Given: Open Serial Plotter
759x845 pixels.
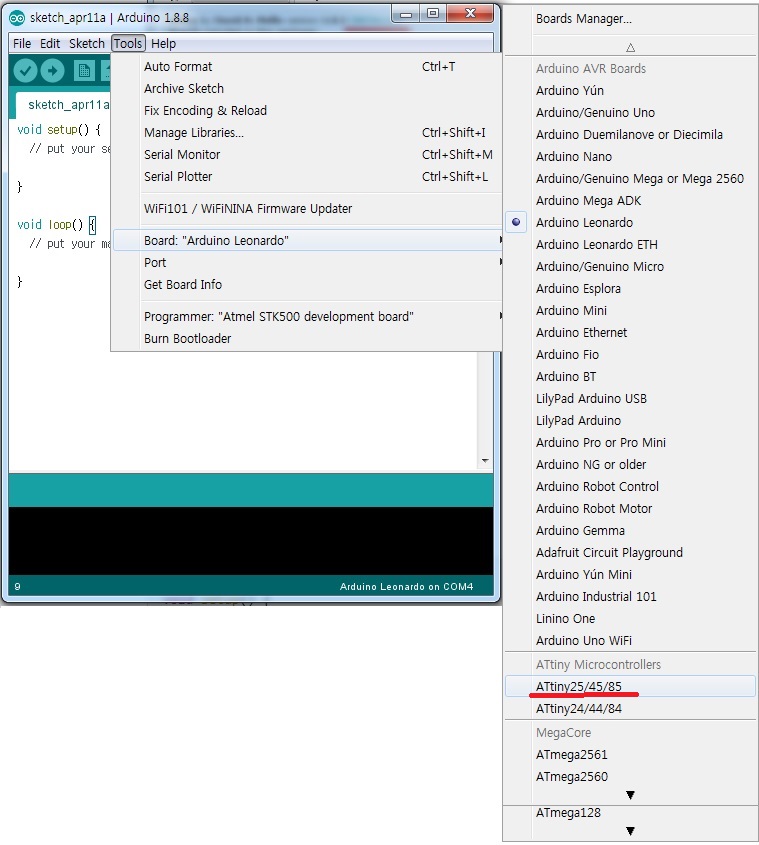Looking at the screenshot, I should tap(307, 177).
